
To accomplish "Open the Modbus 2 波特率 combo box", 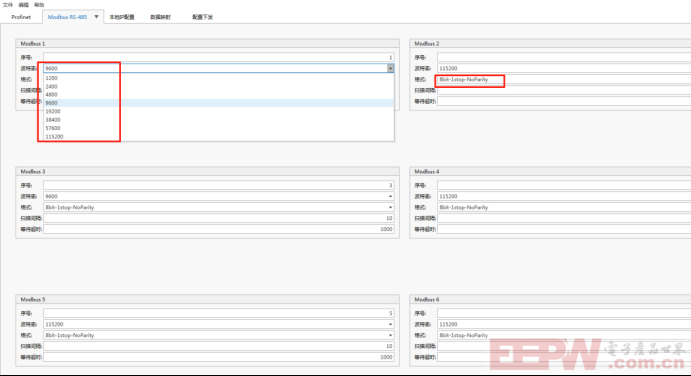I will tap(564, 68).
